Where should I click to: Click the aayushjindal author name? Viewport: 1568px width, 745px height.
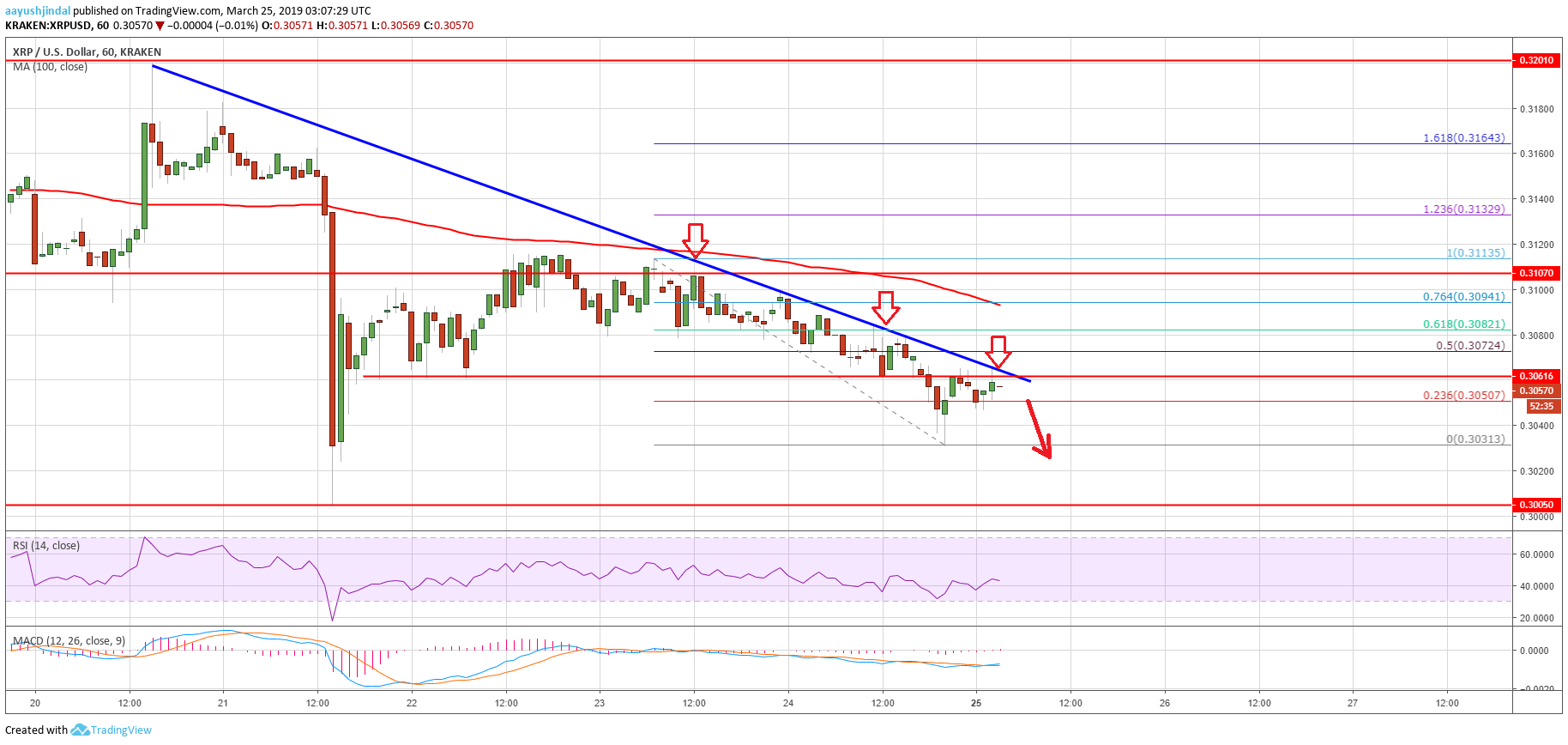[37, 11]
